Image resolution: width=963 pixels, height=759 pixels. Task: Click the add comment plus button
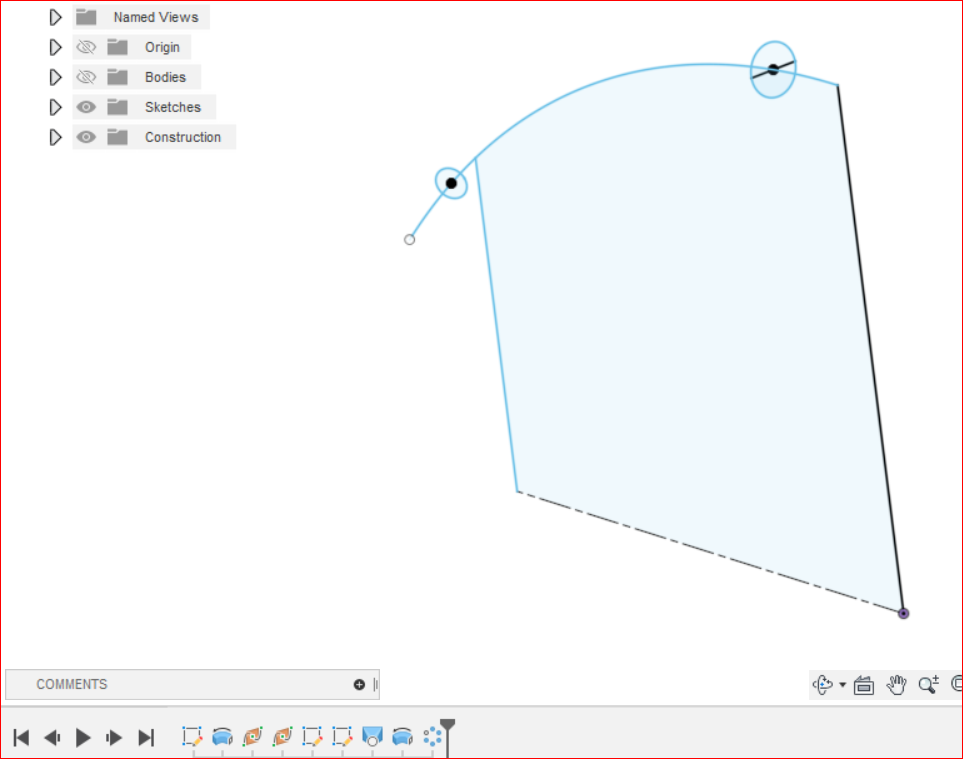(358, 684)
